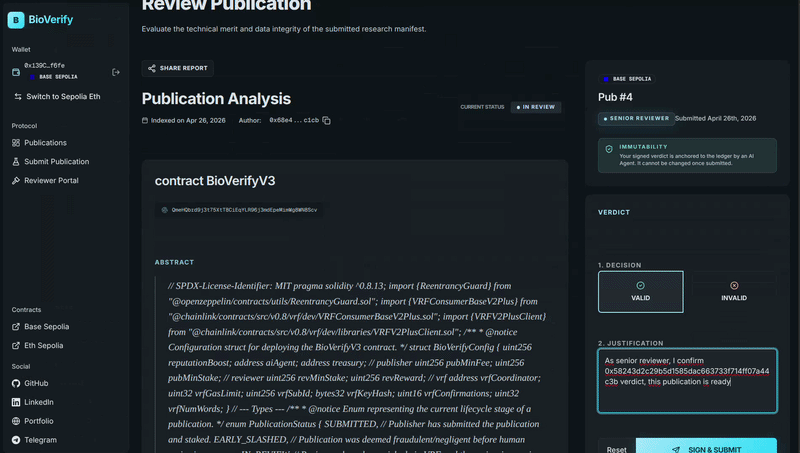800x453 pixels.
Task: Click the Share Report button label
Action: tap(184, 68)
